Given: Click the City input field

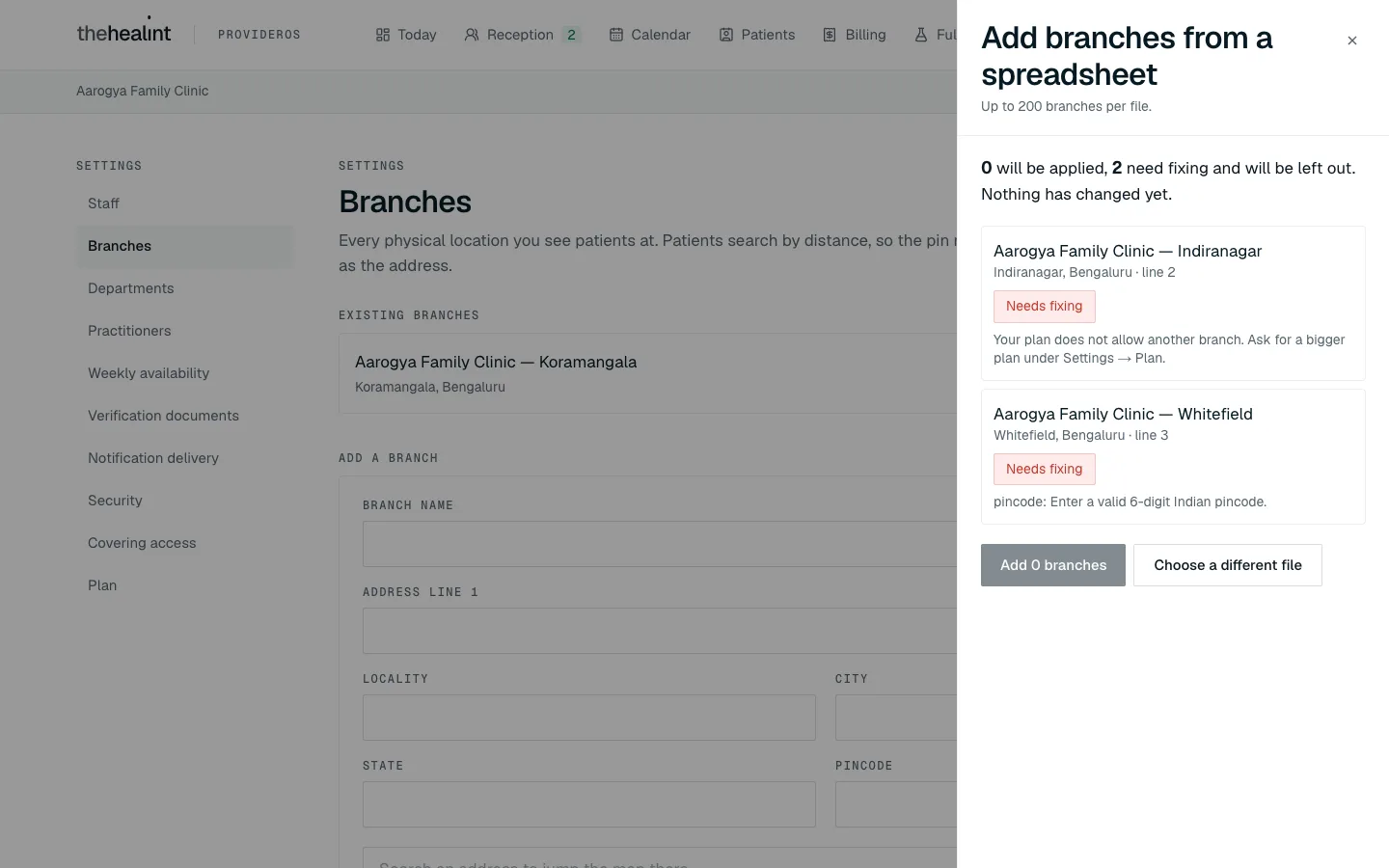Looking at the screenshot, I should (x=896, y=718).
